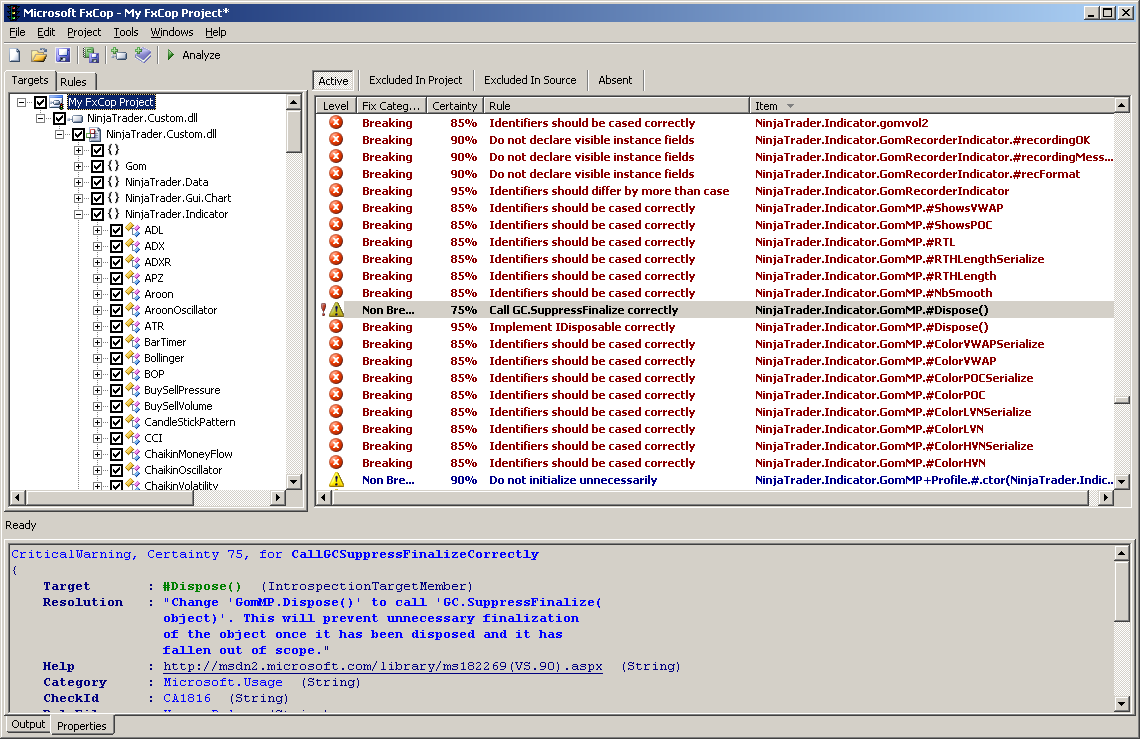Switch to the Rules tab
This screenshot has width=1140, height=739.
point(73,81)
